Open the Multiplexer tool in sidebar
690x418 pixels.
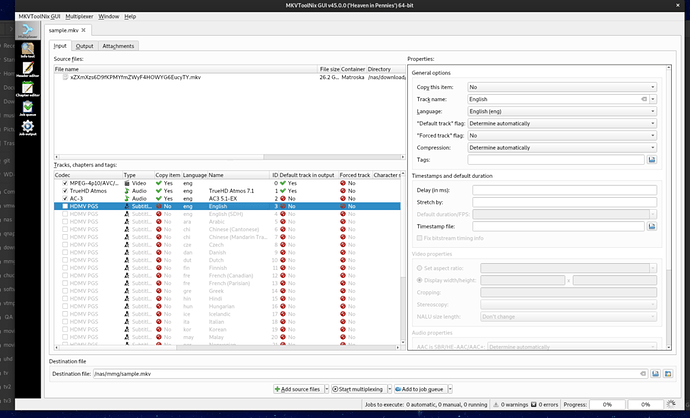pyautogui.click(x=27, y=30)
